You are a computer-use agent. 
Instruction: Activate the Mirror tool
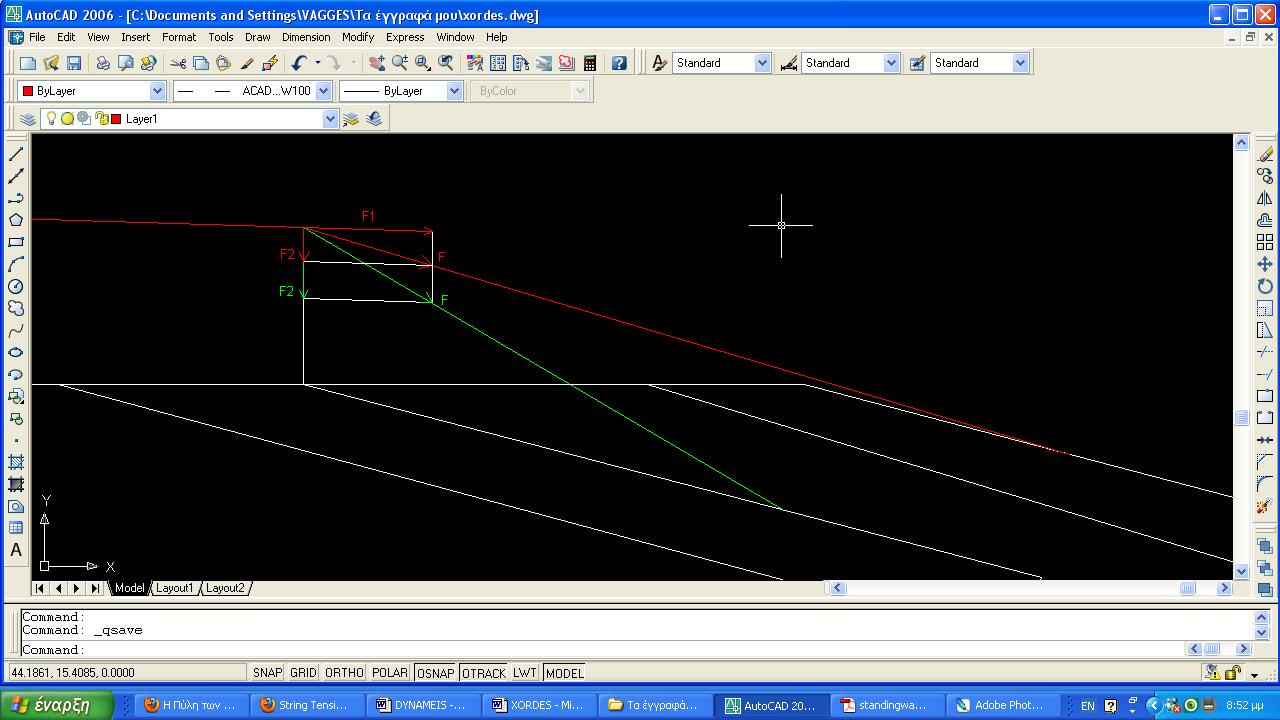click(1265, 198)
